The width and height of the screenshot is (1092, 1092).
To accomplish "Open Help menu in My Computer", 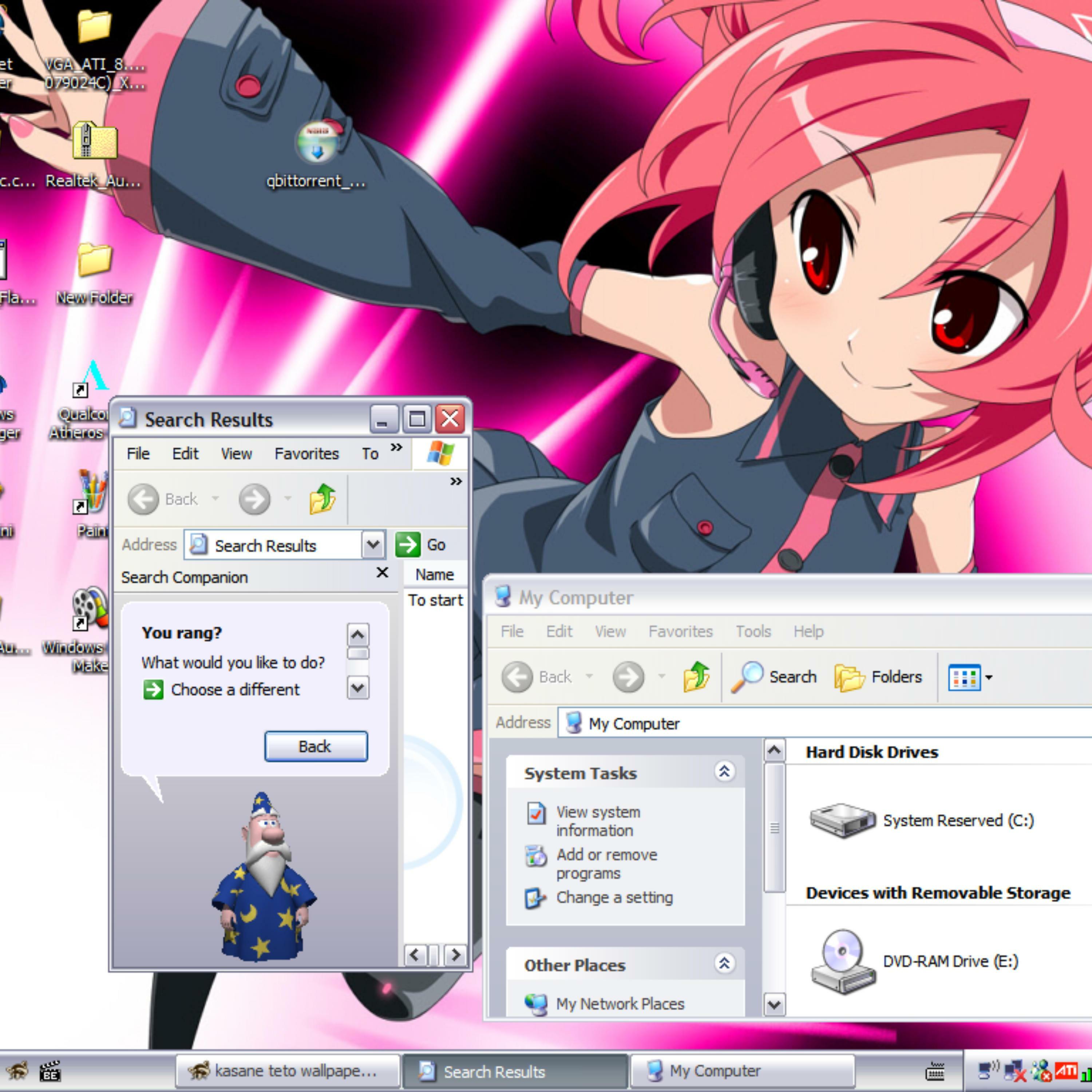I will tap(808, 631).
